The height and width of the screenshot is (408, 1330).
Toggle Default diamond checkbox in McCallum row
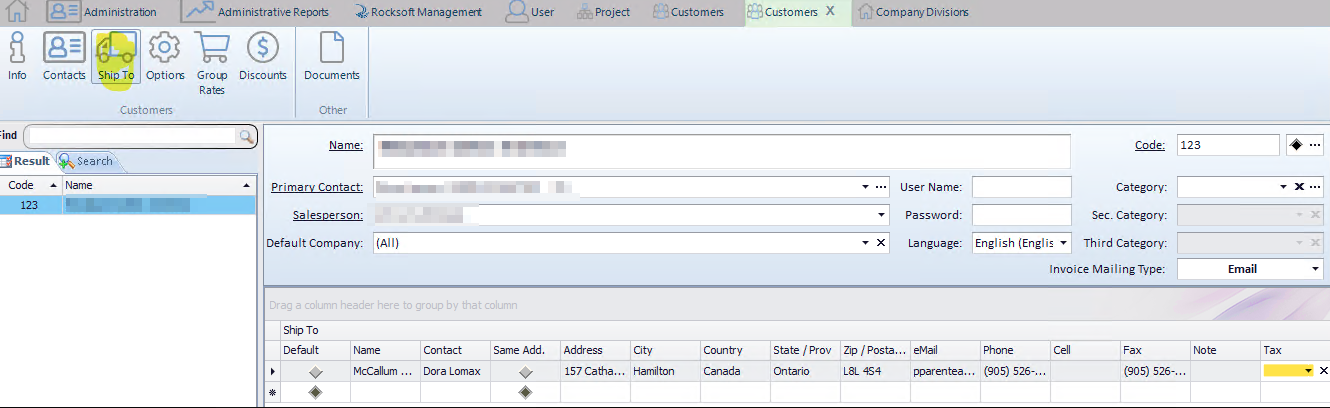tap(315, 371)
